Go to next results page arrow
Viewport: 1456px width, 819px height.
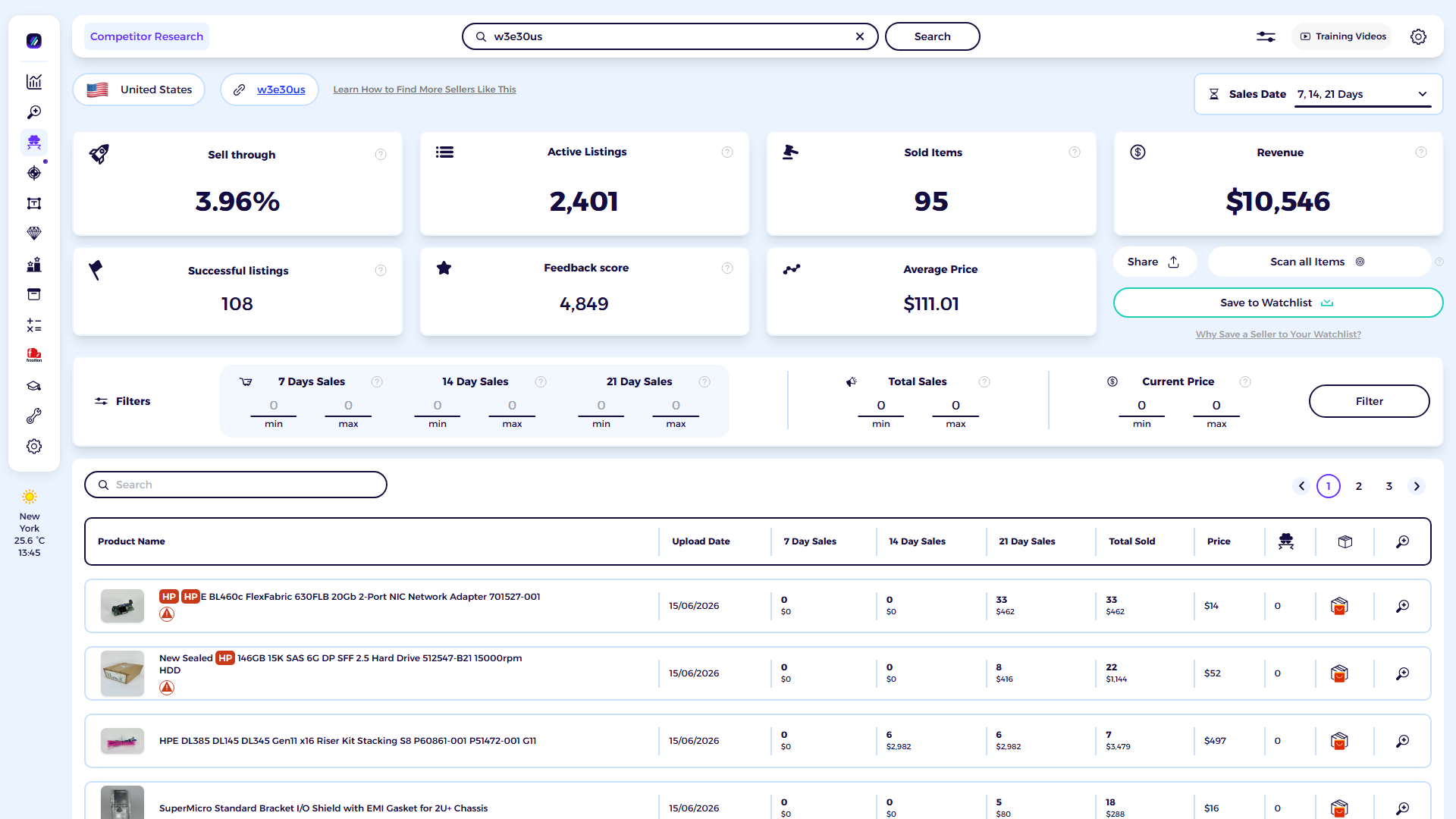point(1417,486)
